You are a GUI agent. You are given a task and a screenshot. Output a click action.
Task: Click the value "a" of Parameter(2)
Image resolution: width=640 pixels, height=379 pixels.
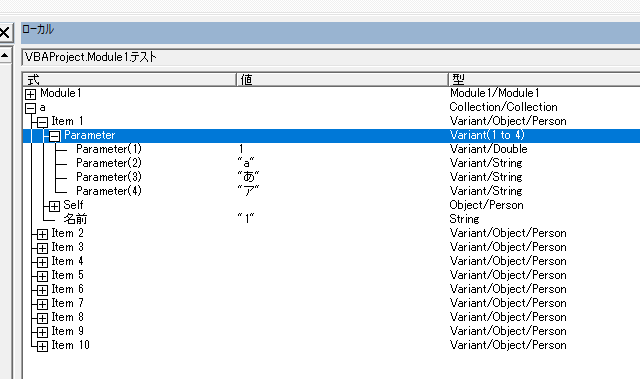click(246, 163)
